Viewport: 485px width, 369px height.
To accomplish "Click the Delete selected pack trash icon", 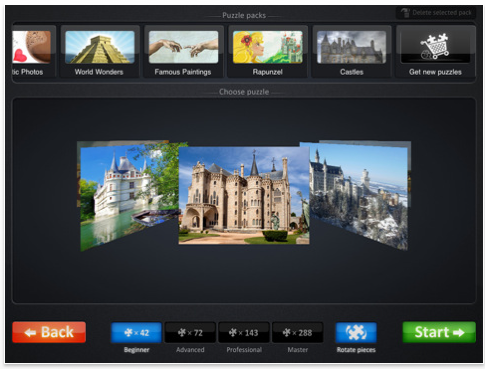I will click(405, 13).
